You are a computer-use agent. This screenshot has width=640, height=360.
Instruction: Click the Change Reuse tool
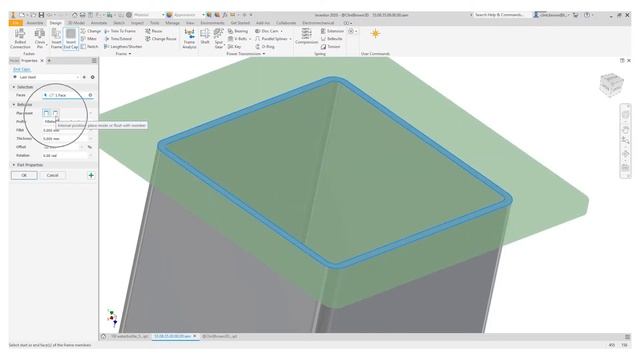point(161,39)
